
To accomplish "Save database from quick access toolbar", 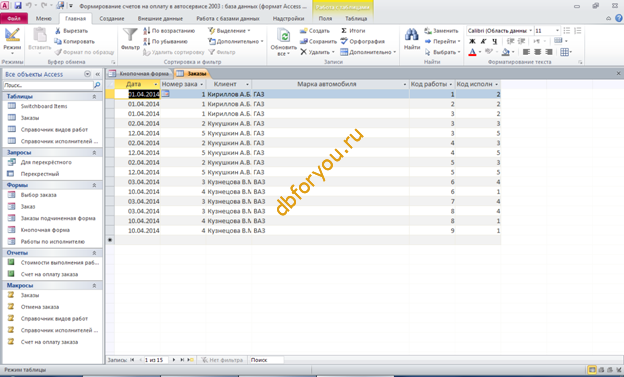I will coord(18,6).
